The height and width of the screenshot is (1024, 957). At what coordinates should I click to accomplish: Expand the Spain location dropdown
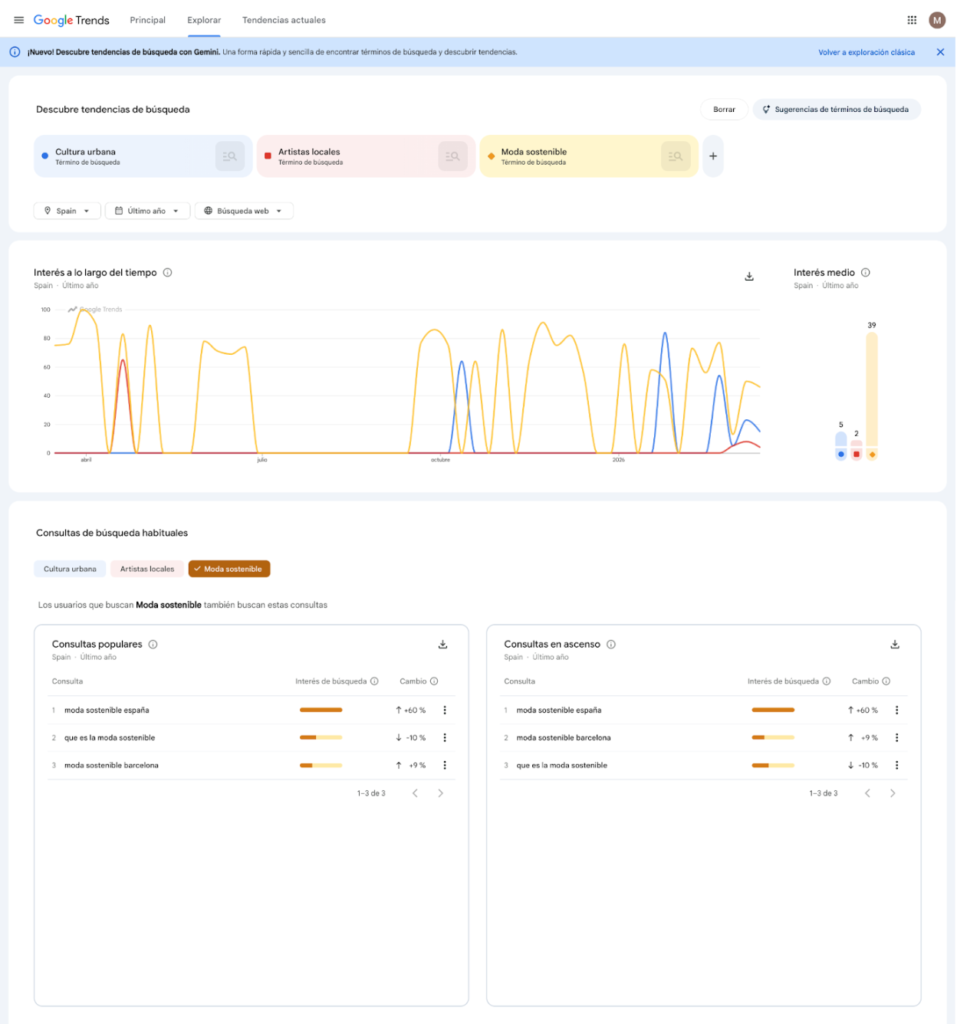click(67, 211)
